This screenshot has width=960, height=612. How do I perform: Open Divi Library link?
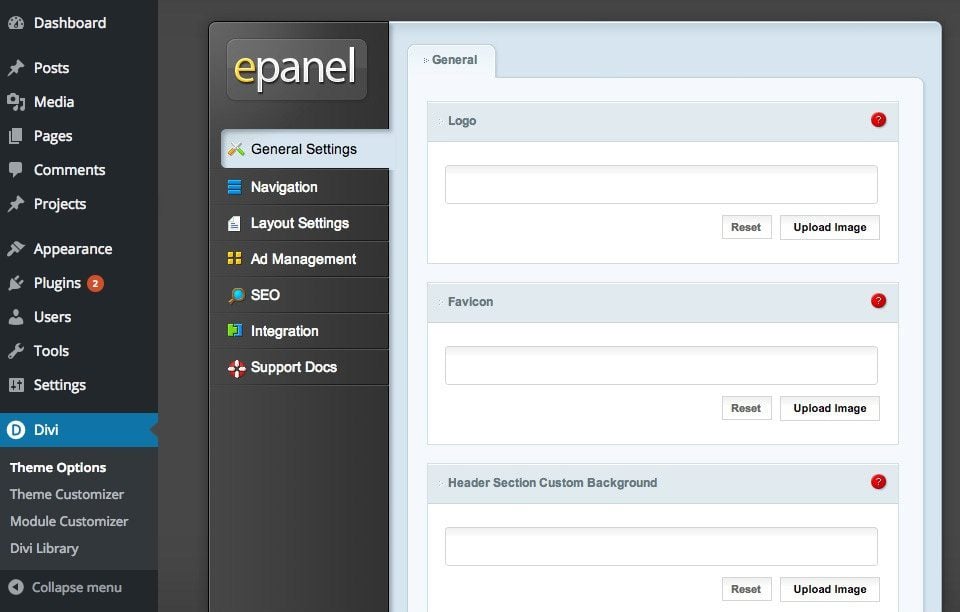44,548
